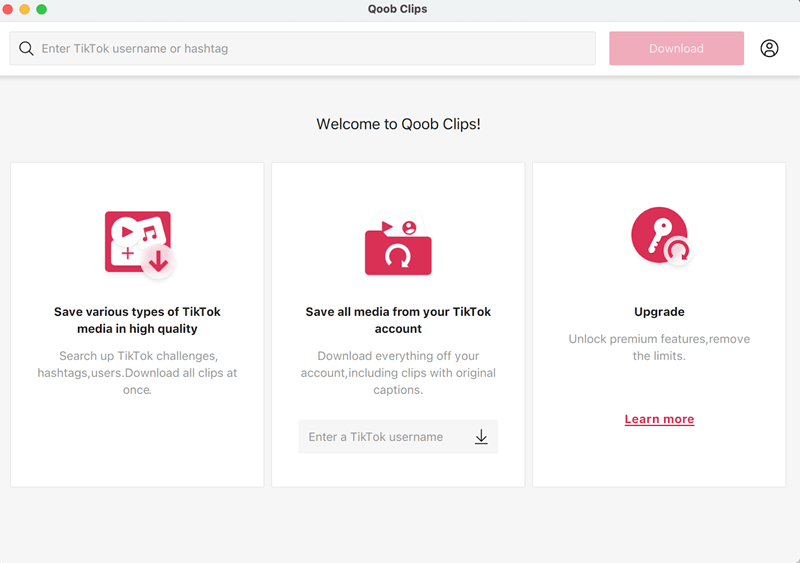Click the pink Download button
The image size is (800, 563).
[676, 48]
